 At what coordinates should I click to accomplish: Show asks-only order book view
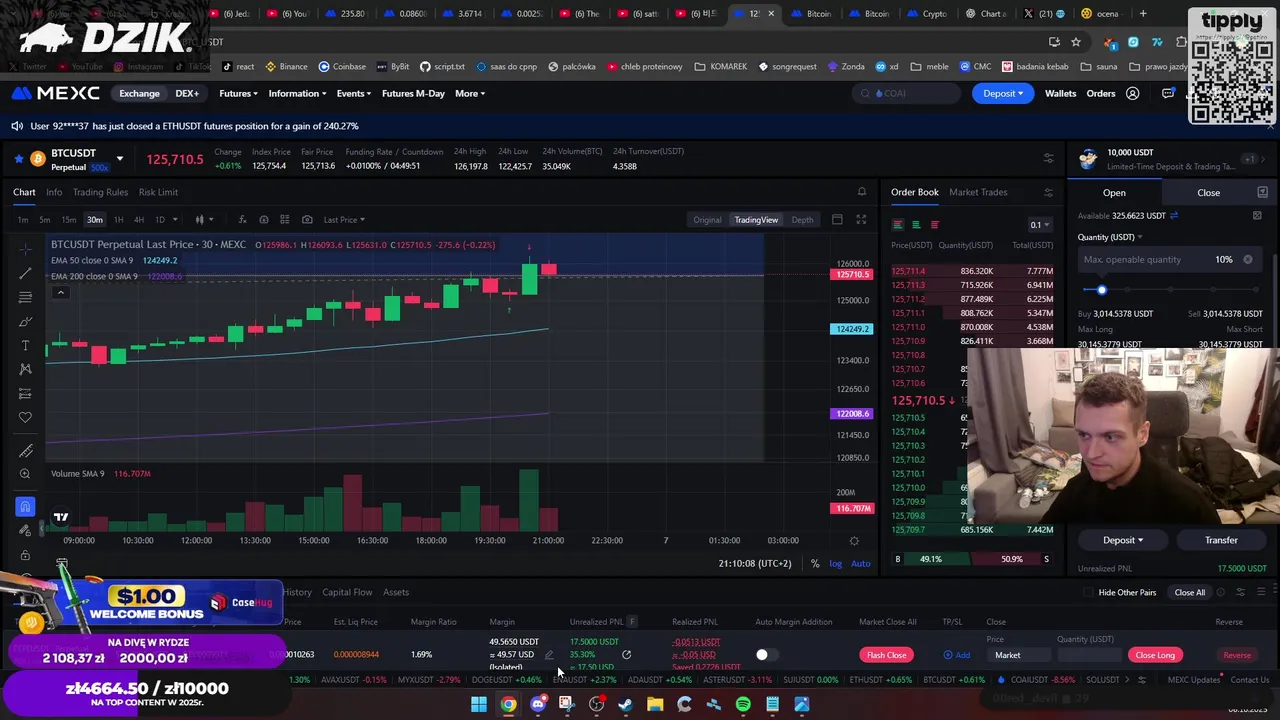point(934,225)
